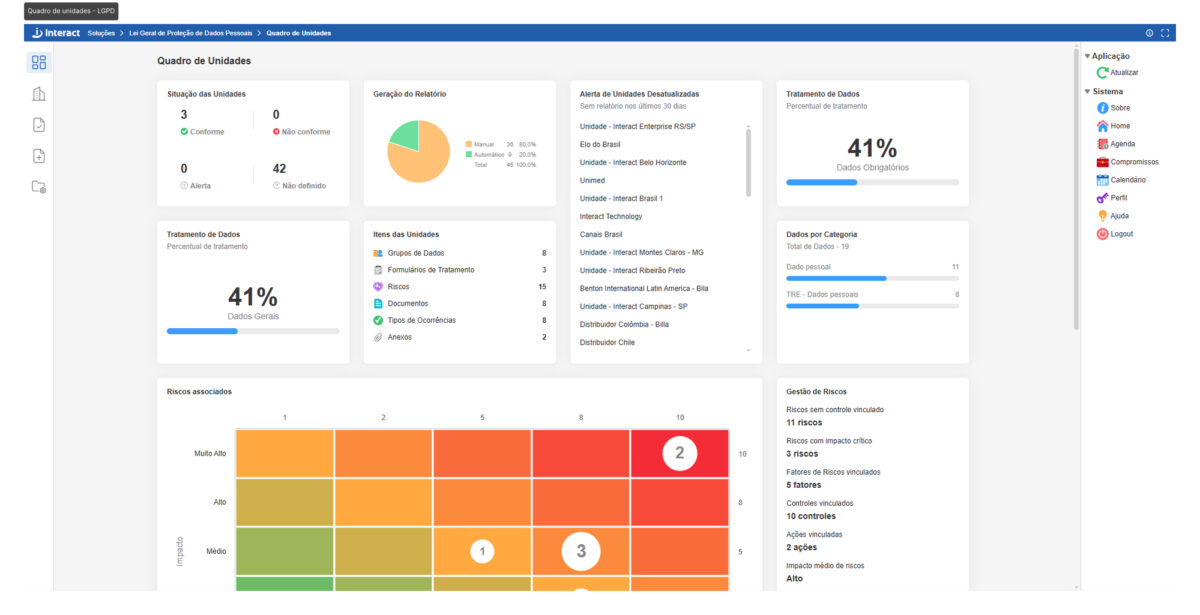Click the blue Sobre info icon
The width and height of the screenshot is (1200, 615).
coord(1102,108)
